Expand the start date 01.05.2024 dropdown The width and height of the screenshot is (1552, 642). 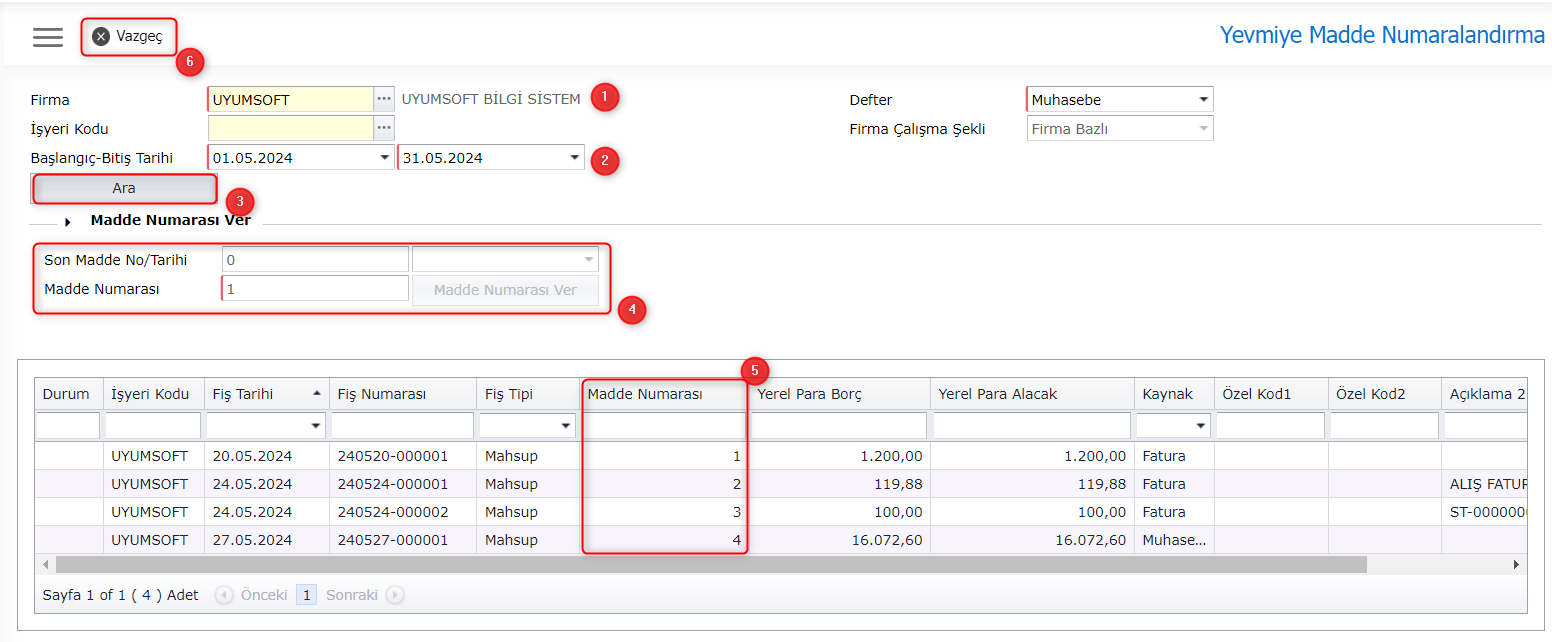tap(385, 158)
